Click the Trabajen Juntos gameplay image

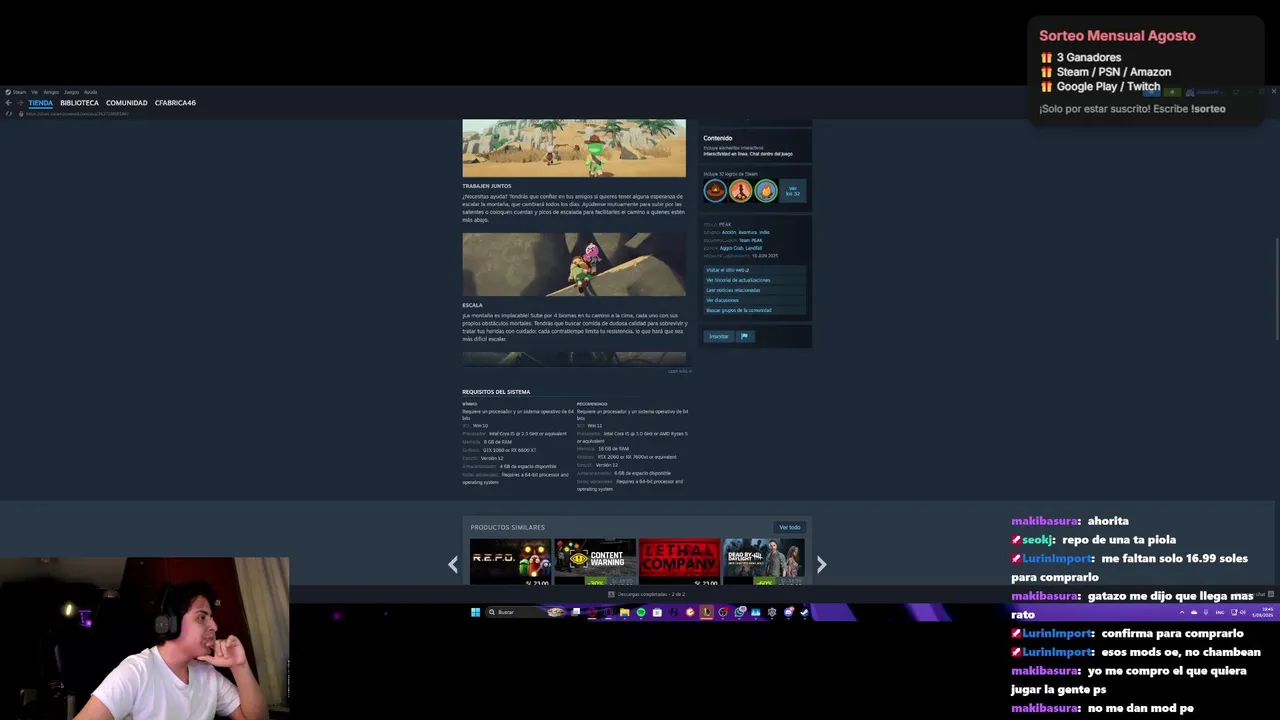pyautogui.click(x=574, y=148)
